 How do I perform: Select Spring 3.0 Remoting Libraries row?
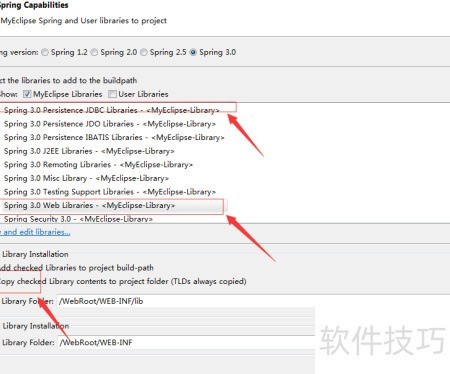[x=98, y=165]
